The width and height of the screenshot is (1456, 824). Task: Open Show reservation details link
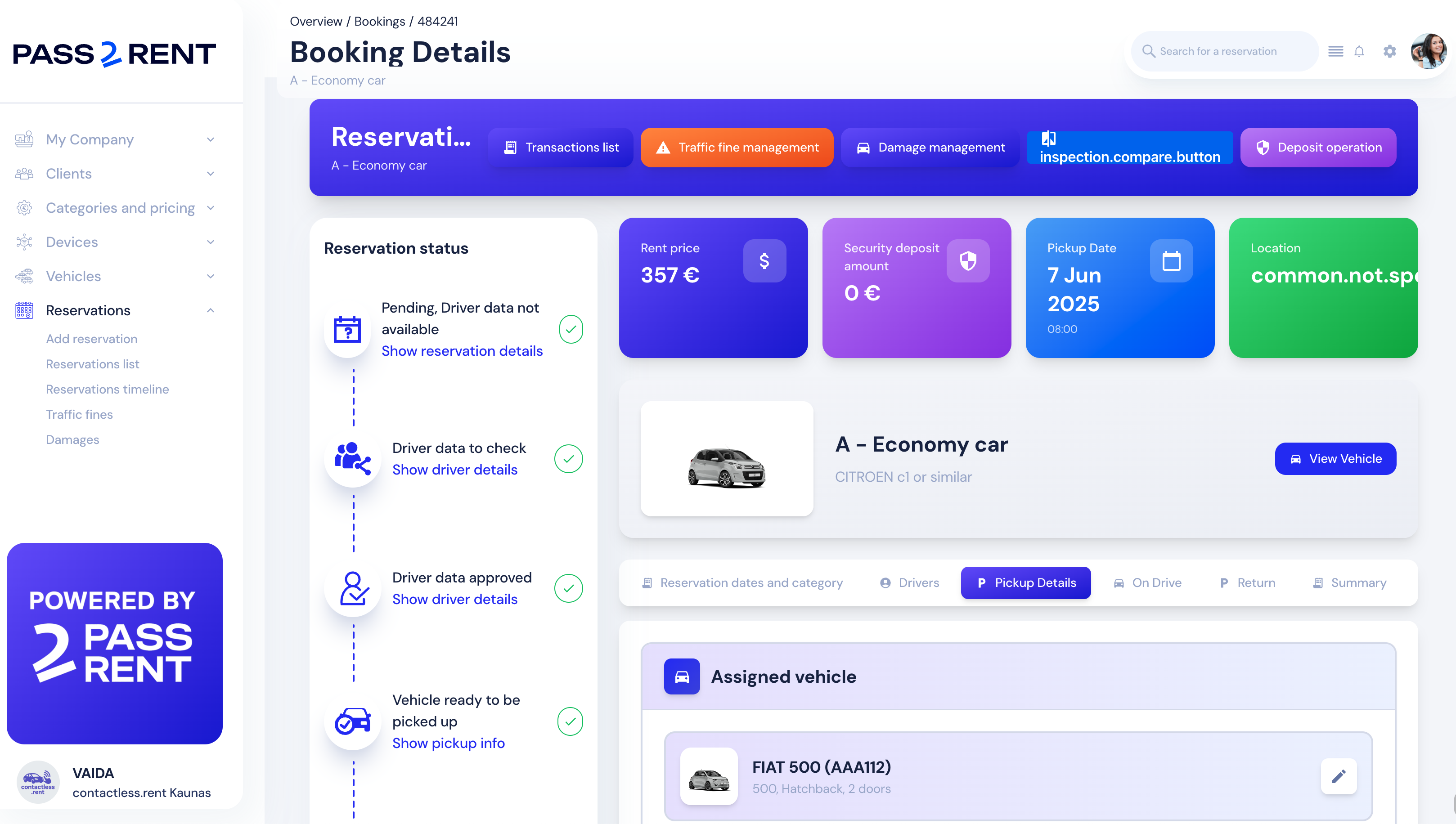click(x=461, y=351)
